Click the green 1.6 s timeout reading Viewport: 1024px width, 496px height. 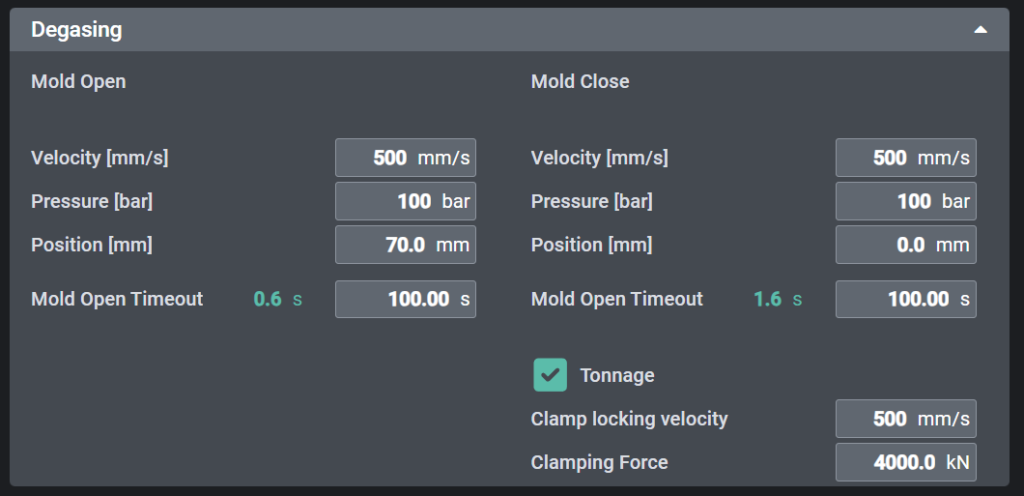(777, 299)
